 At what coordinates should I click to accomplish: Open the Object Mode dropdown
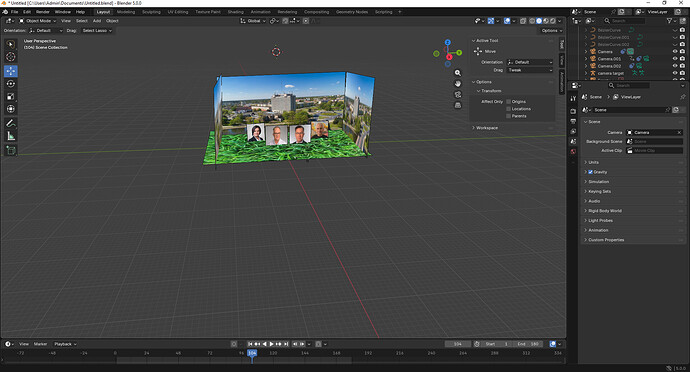click(37, 21)
